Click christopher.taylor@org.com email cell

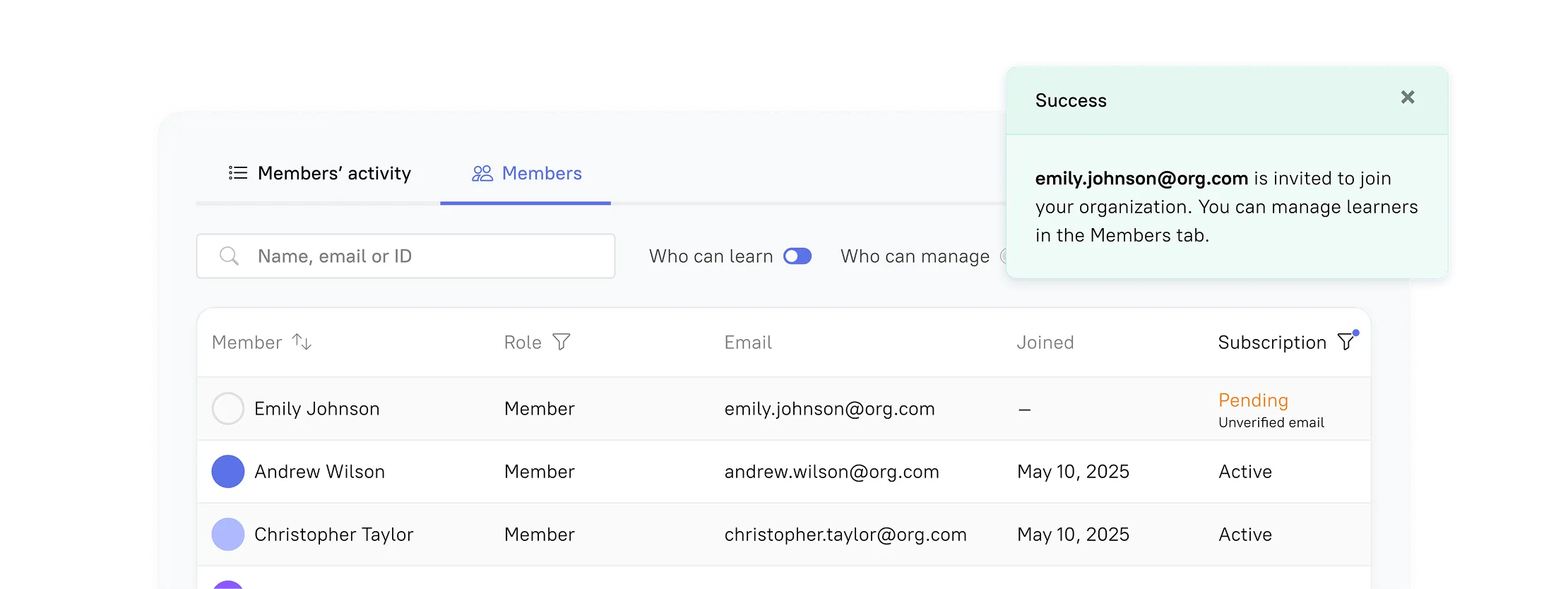[x=845, y=535]
